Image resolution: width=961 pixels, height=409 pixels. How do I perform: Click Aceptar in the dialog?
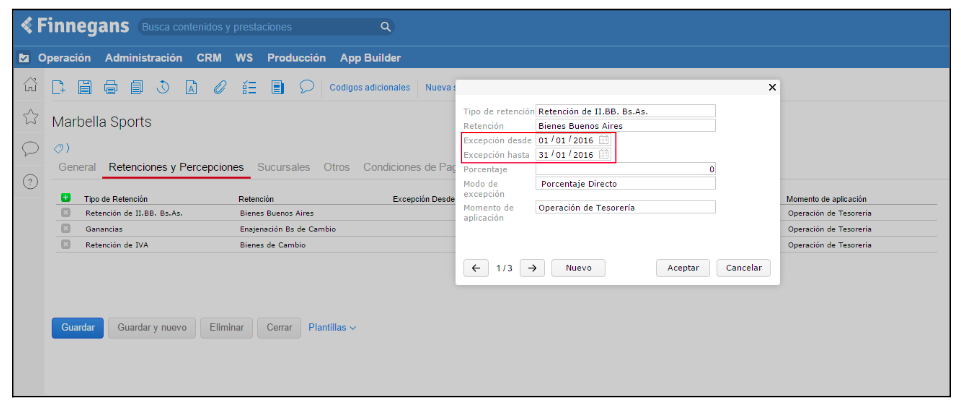[683, 268]
